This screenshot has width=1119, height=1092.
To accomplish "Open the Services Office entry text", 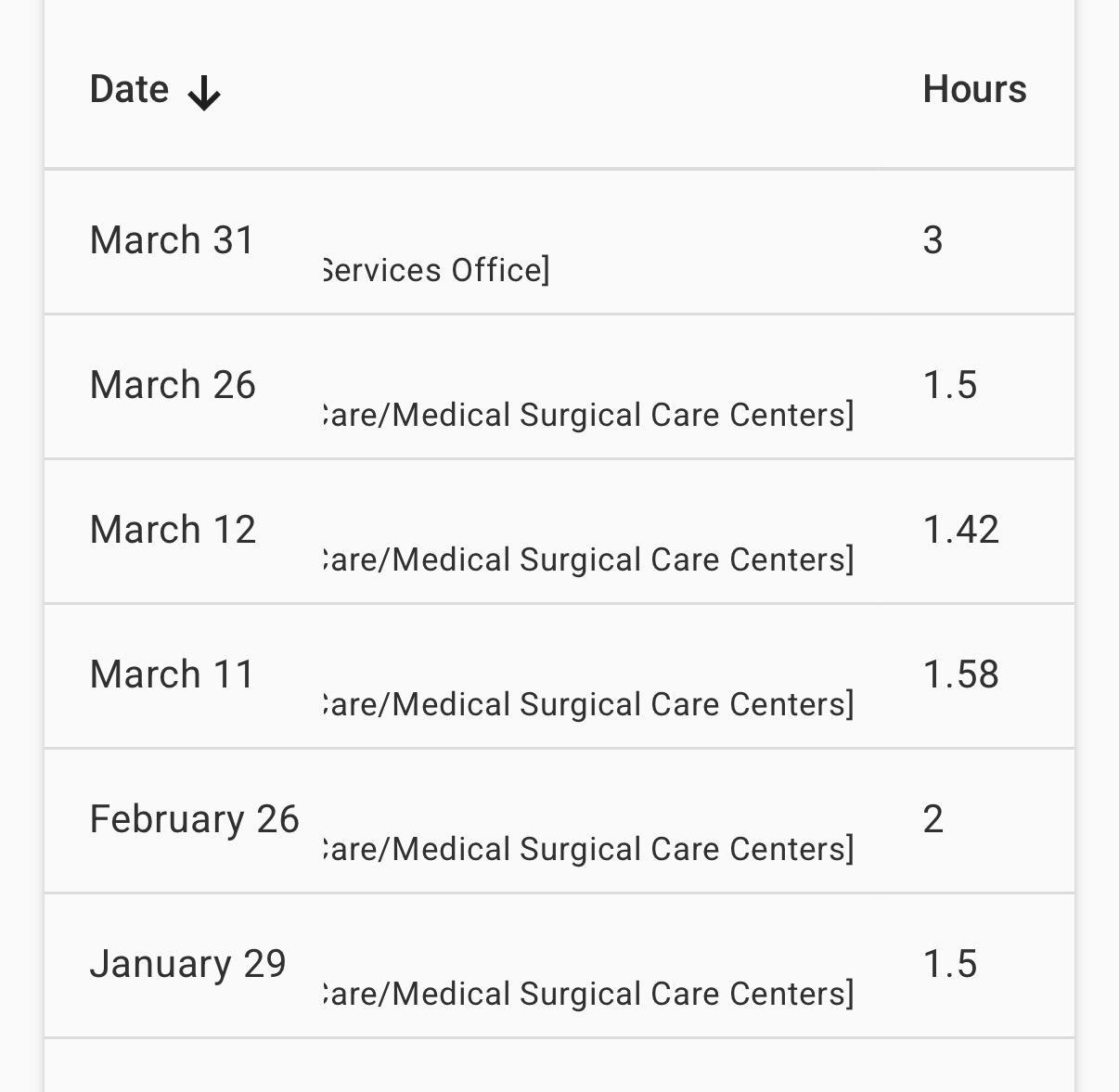I will [x=436, y=270].
